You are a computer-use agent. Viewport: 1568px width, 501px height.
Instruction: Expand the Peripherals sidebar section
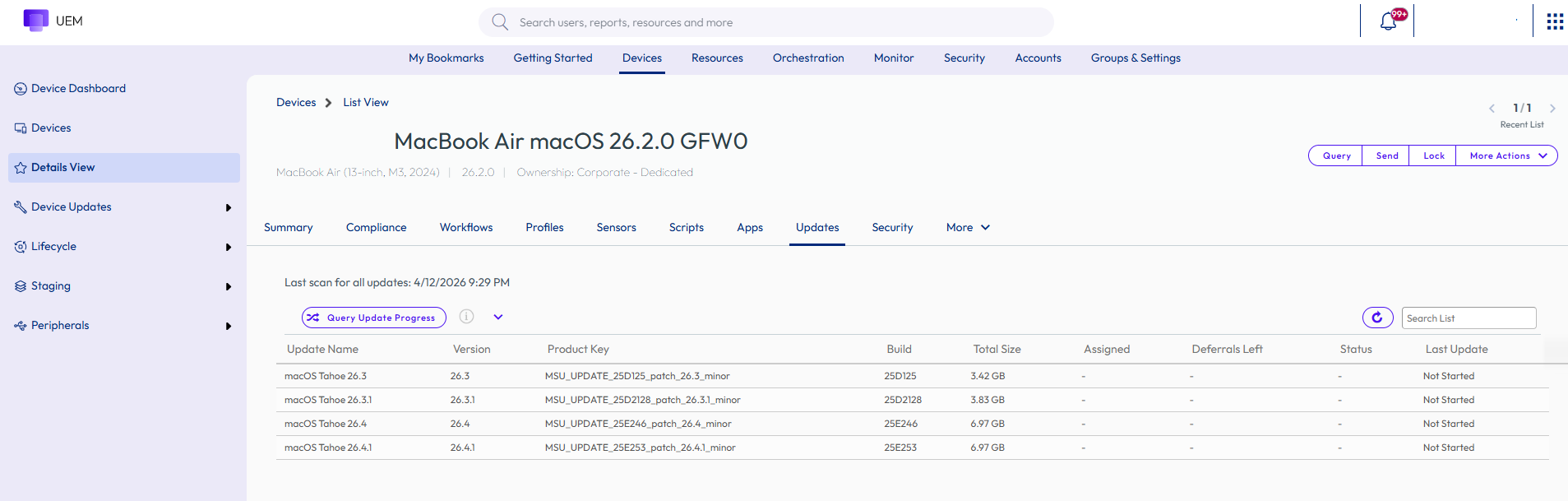point(229,327)
